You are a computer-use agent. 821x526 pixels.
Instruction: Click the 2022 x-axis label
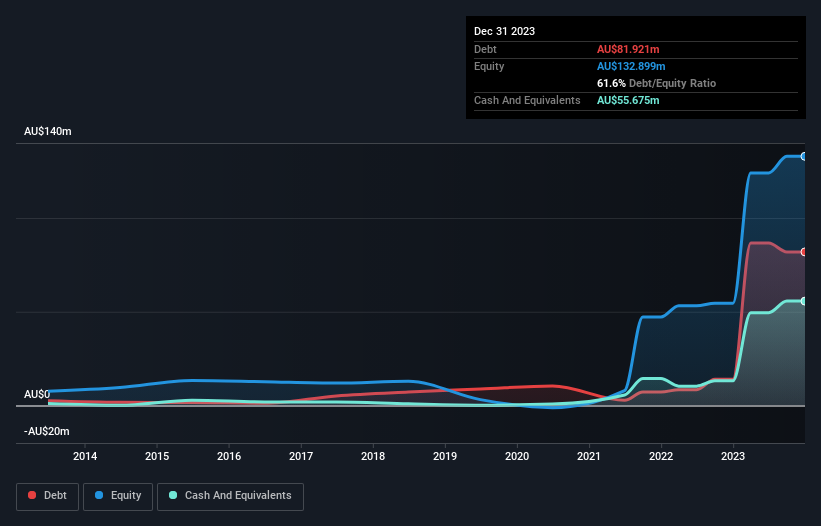[x=661, y=456]
